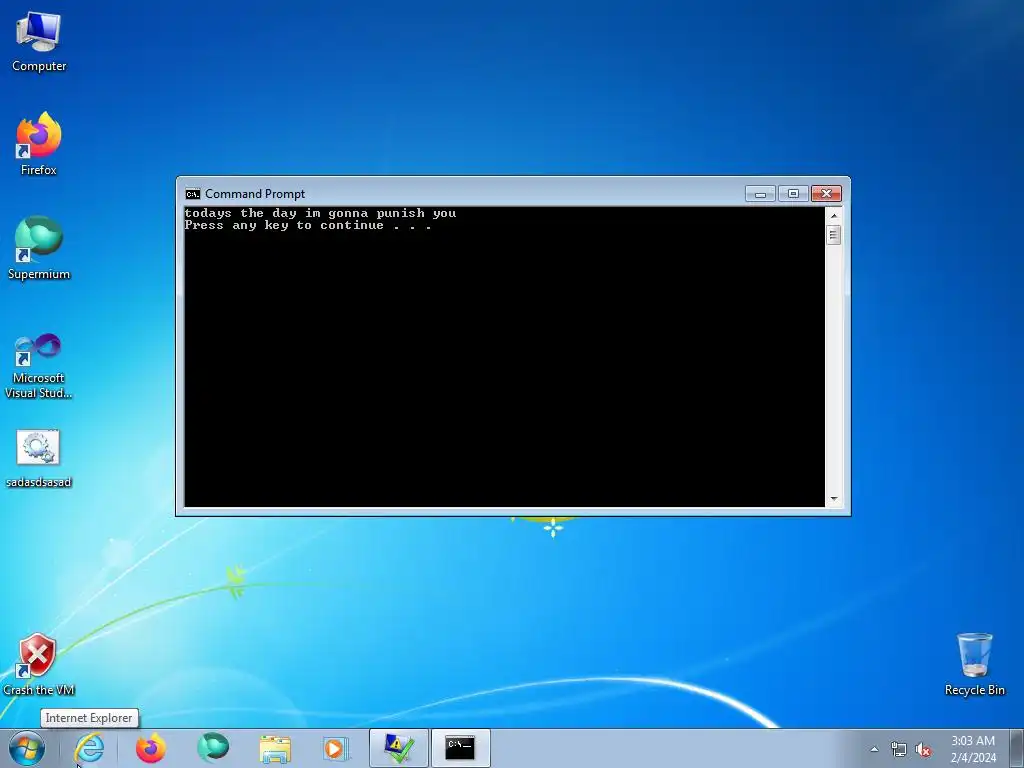
Task: Click the Command Prompt window title text
Action: [255, 194]
